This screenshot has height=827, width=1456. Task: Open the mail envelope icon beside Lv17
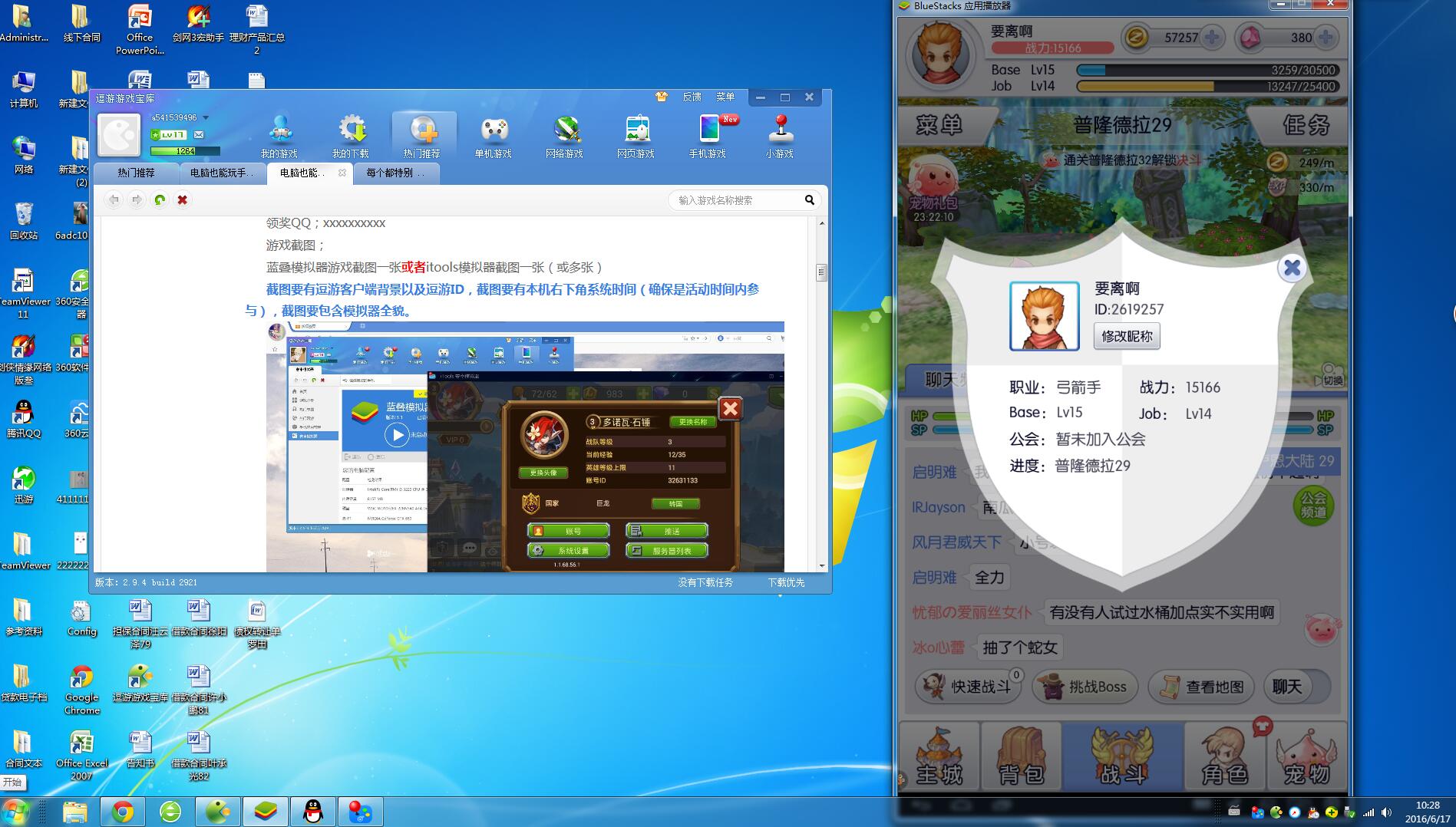[x=199, y=134]
